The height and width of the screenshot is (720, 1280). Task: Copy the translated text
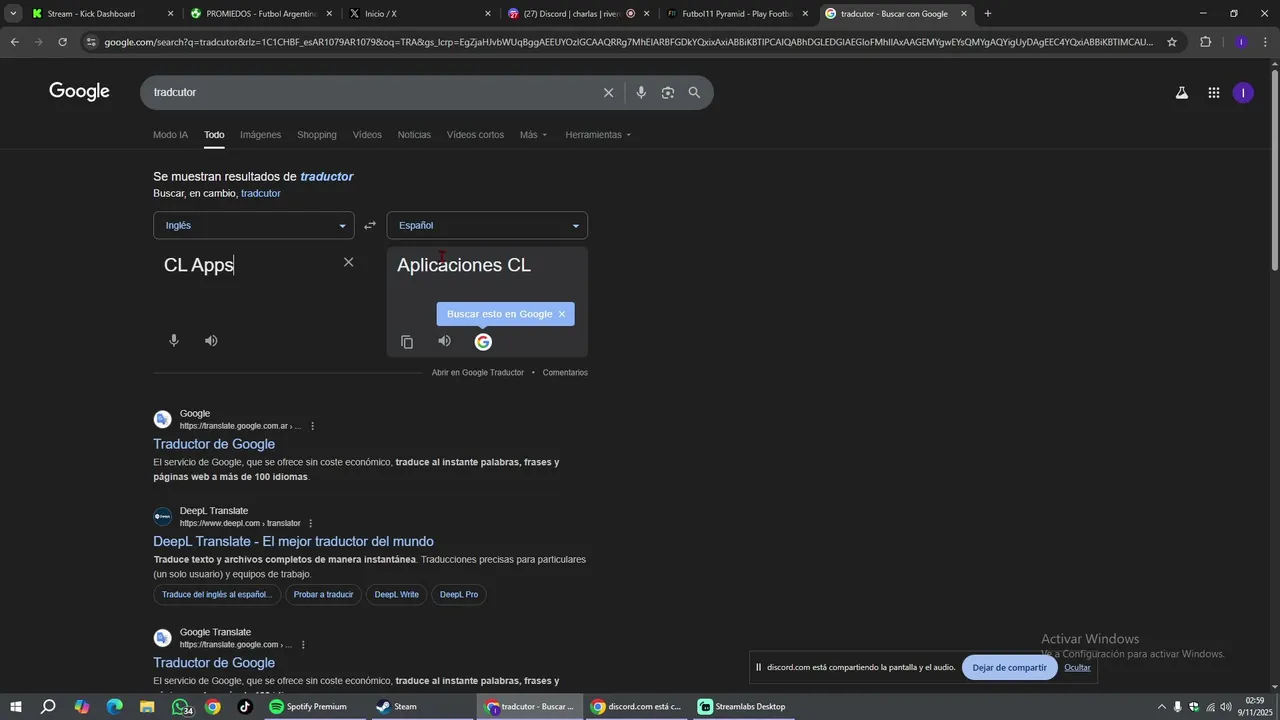[x=407, y=342]
